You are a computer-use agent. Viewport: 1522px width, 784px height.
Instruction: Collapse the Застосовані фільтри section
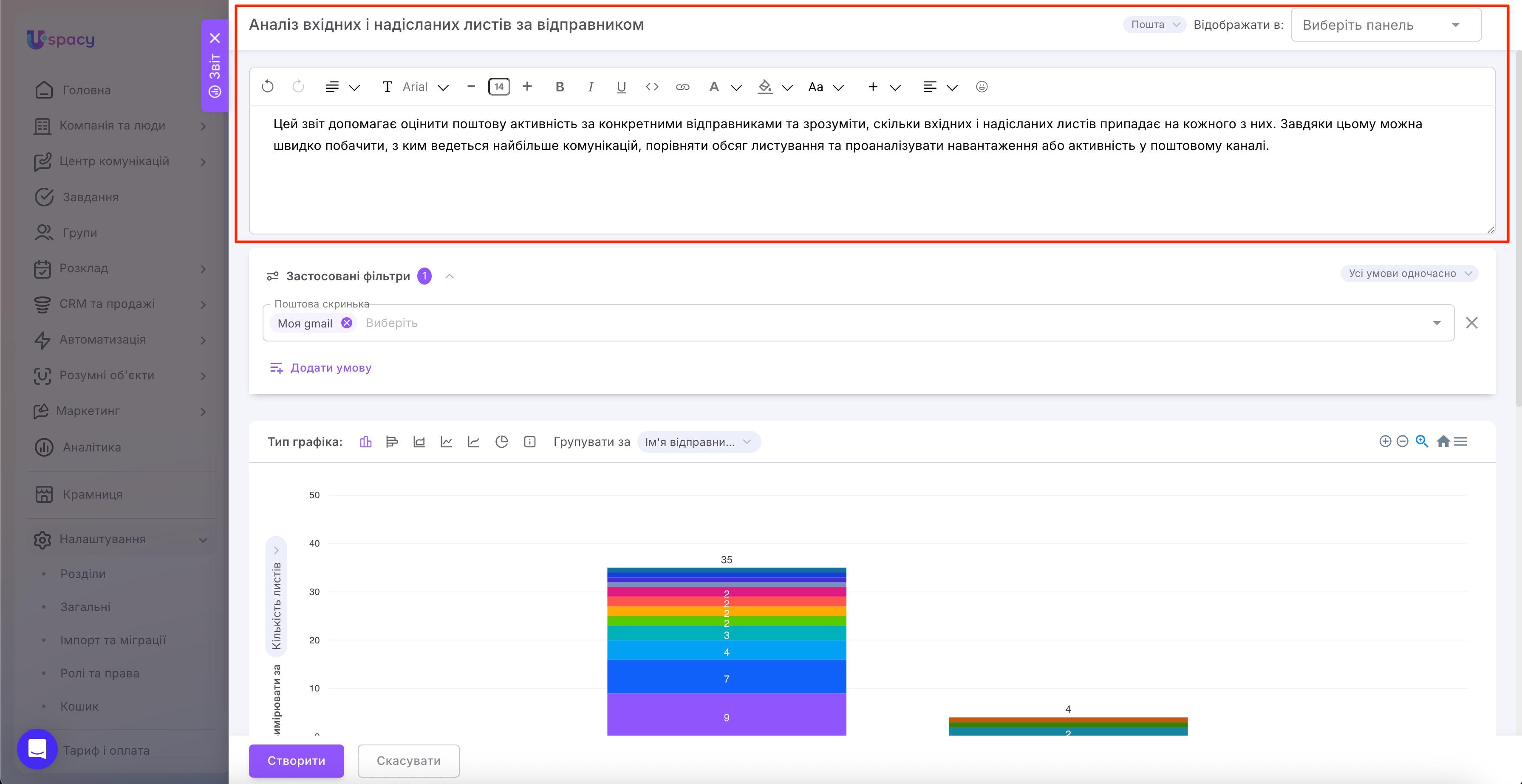450,276
